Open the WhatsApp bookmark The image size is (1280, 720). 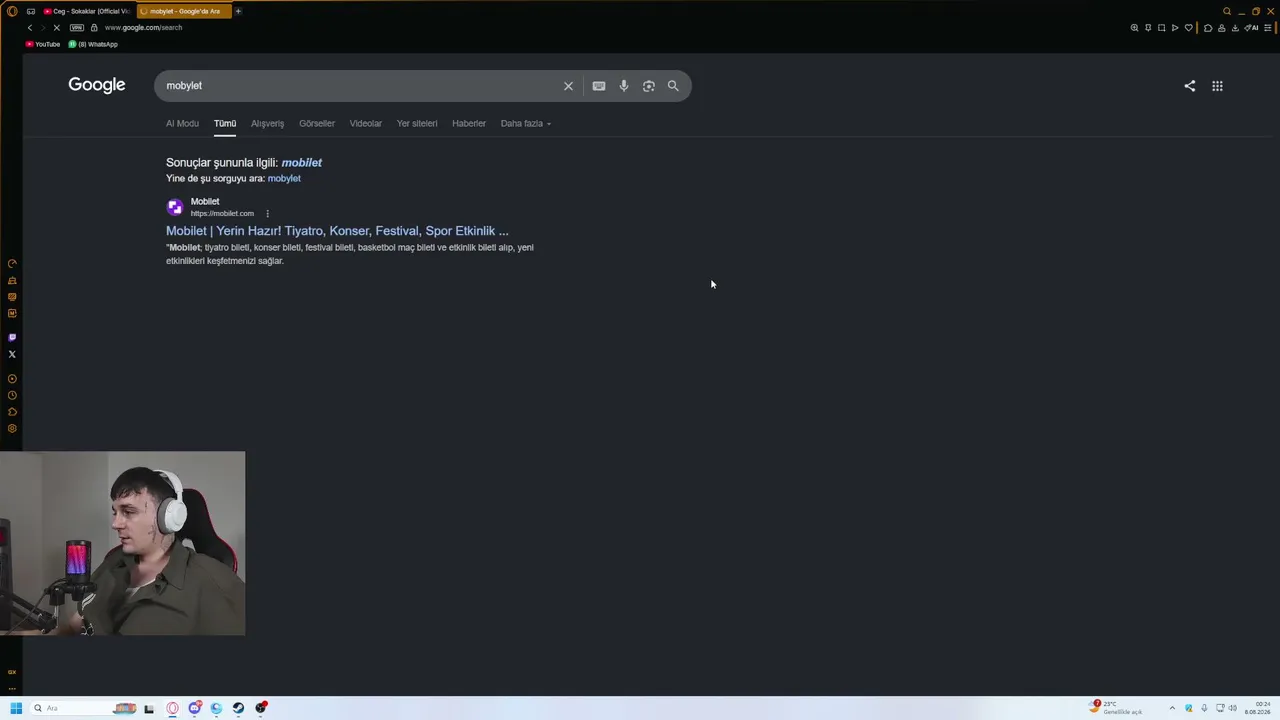click(93, 44)
